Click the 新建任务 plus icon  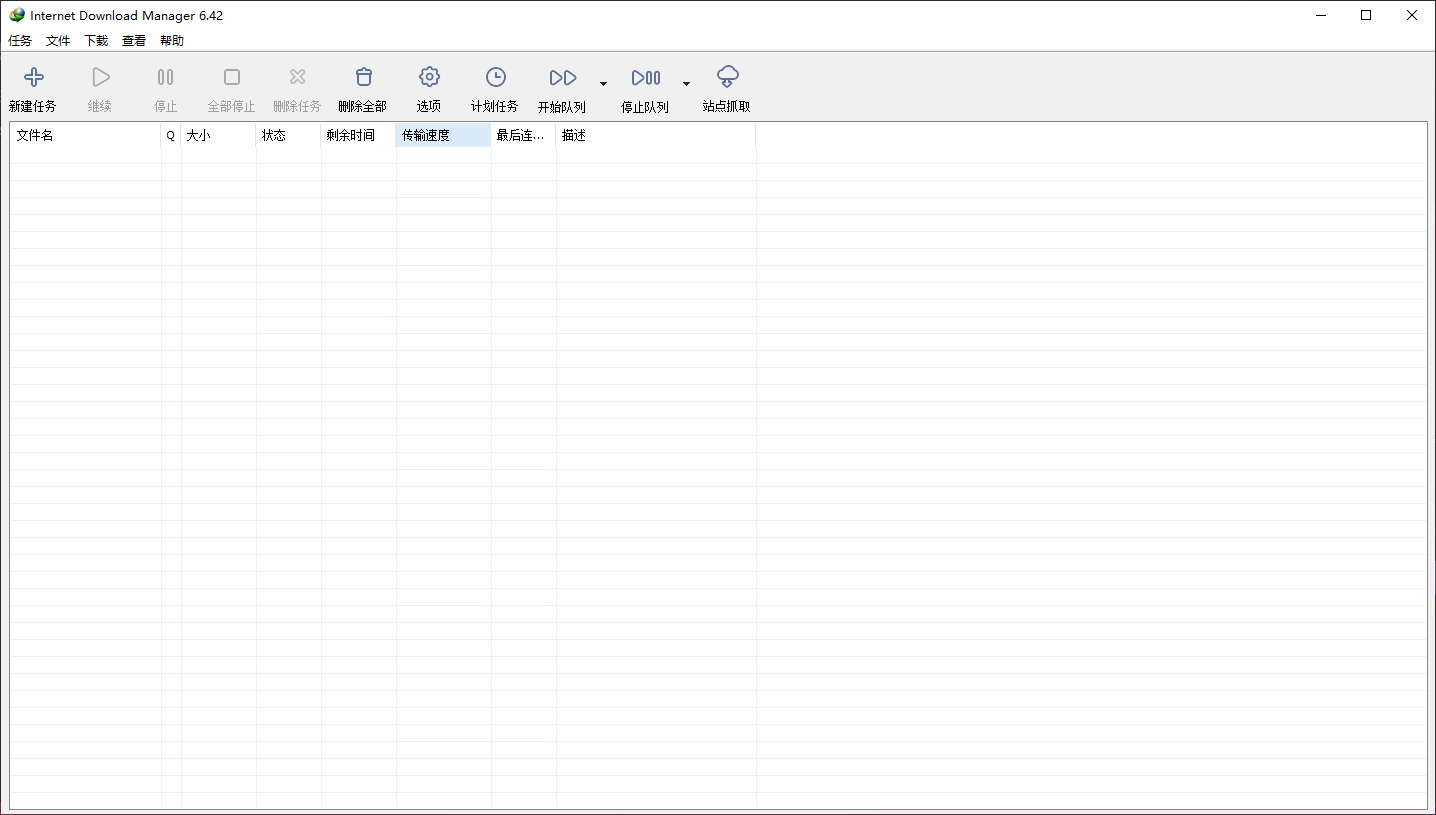33,77
